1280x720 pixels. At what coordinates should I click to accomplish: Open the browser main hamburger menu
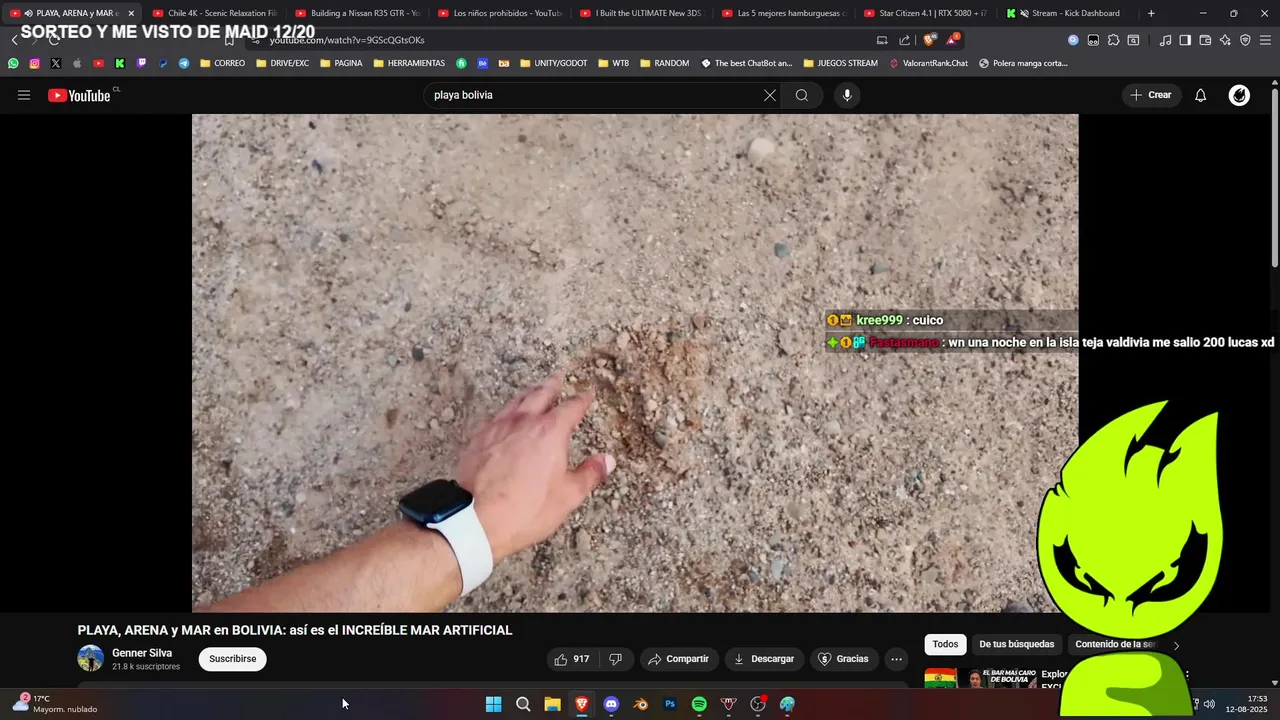(1266, 40)
